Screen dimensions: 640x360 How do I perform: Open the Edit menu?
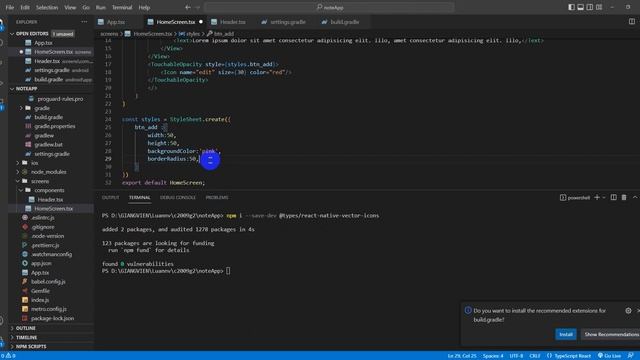(x=25, y=7)
